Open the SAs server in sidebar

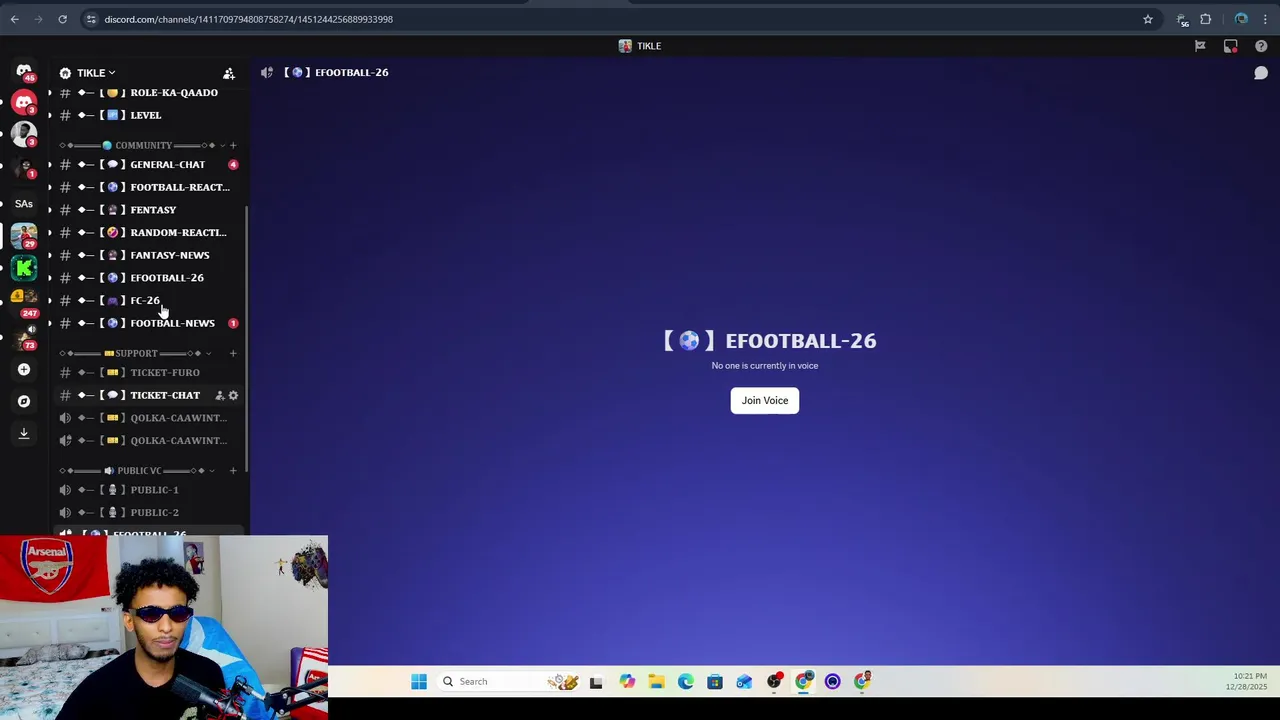[x=24, y=204]
